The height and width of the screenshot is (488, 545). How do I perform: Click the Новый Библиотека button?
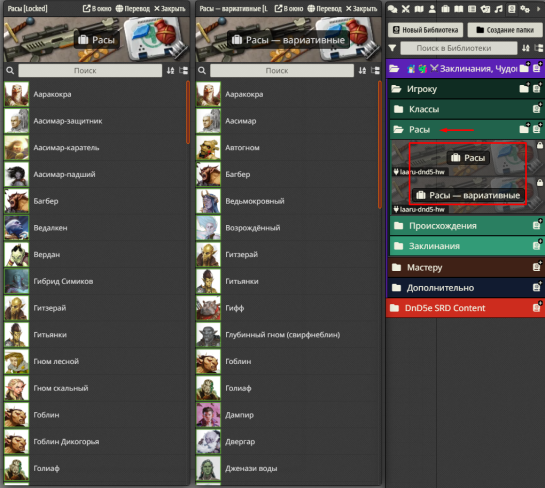click(426, 30)
